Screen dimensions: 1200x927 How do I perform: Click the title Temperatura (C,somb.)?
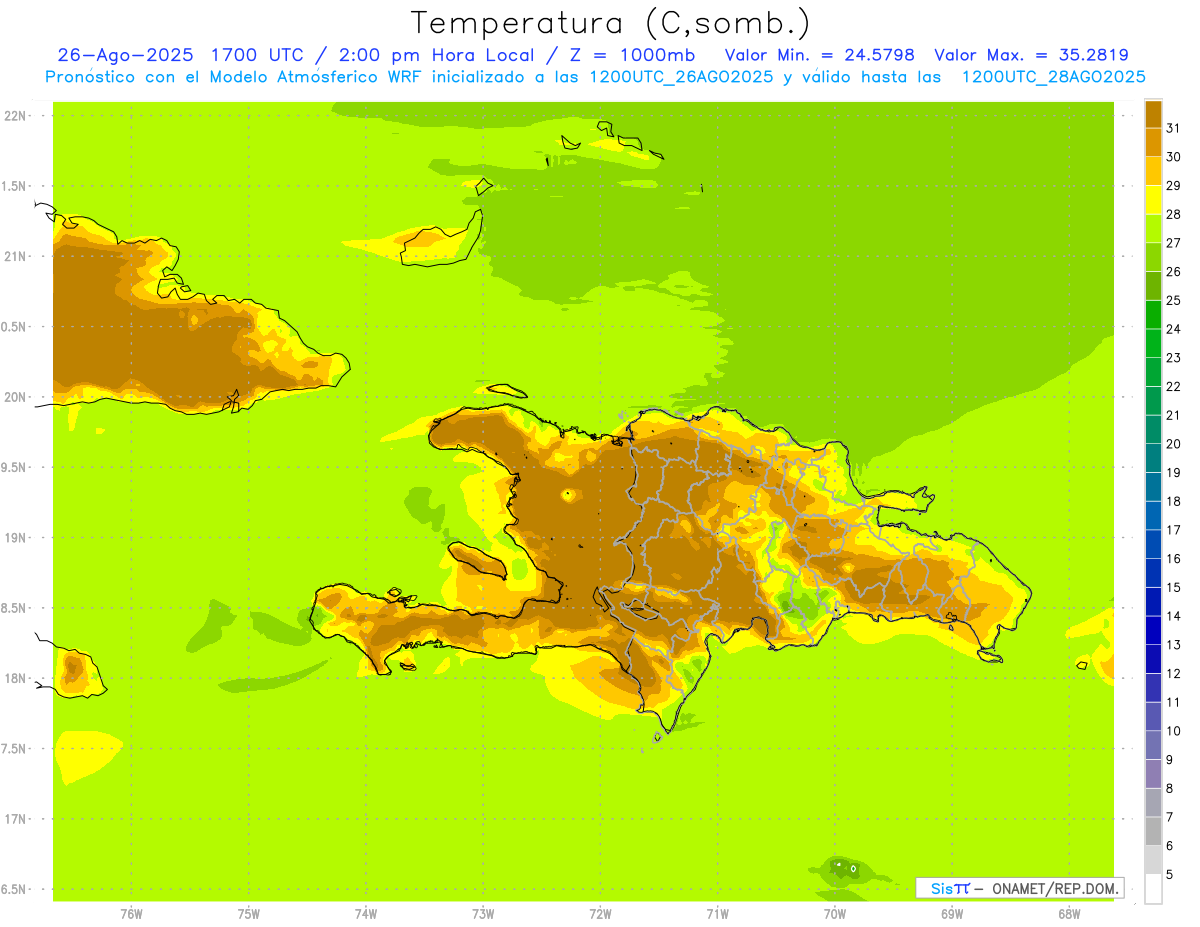[610, 22]
